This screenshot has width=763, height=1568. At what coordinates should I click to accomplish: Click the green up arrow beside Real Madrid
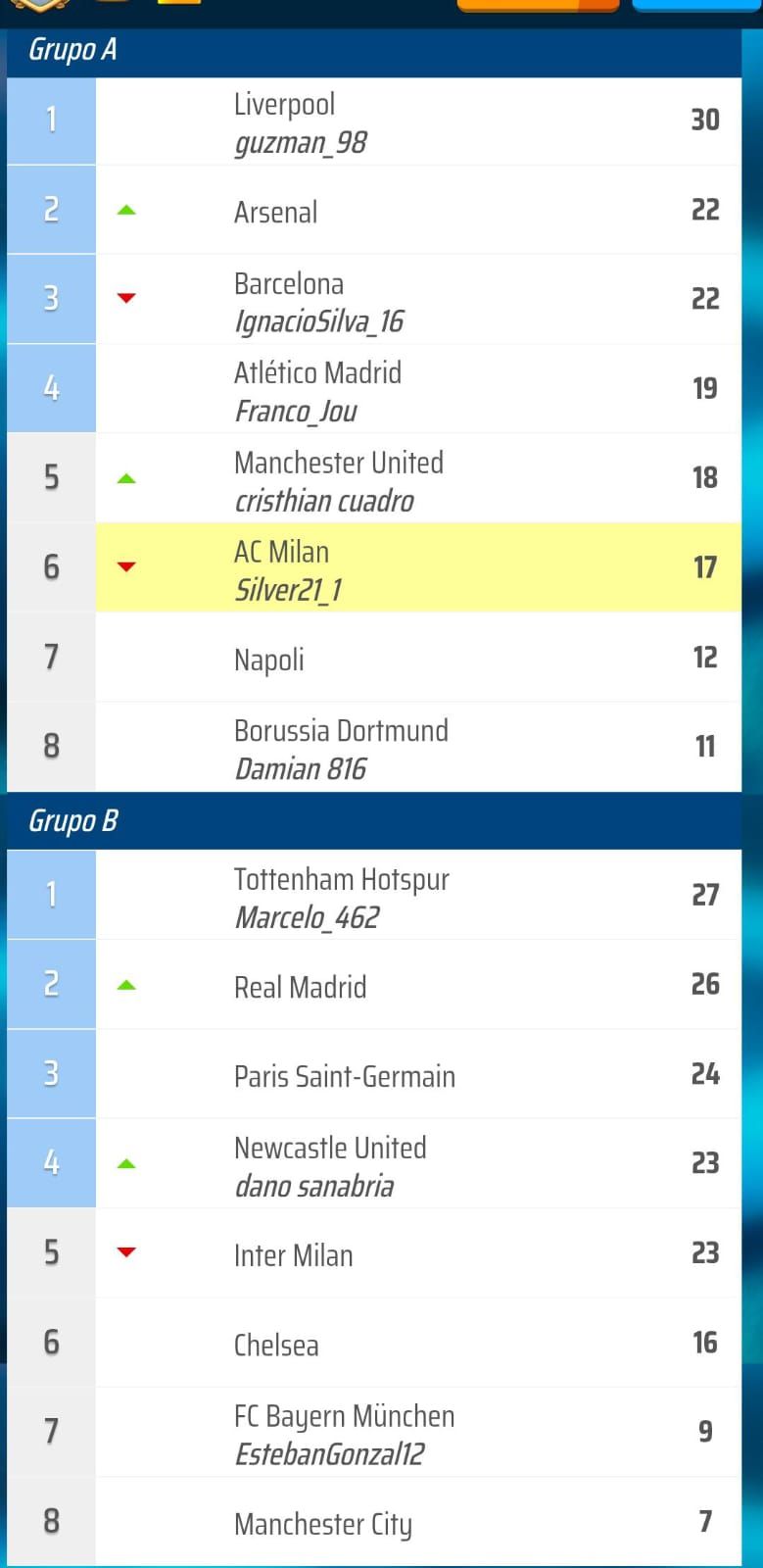click(126, 985)
